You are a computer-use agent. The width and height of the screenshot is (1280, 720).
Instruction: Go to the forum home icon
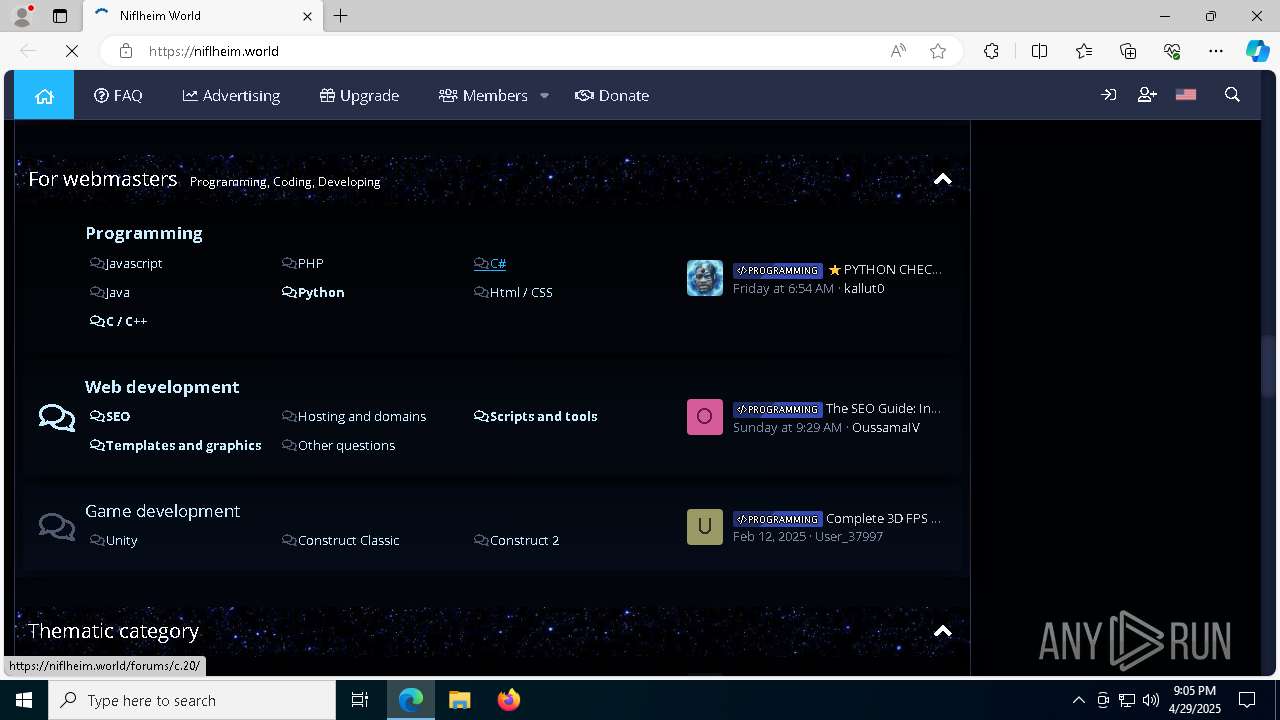click(44, 96)
